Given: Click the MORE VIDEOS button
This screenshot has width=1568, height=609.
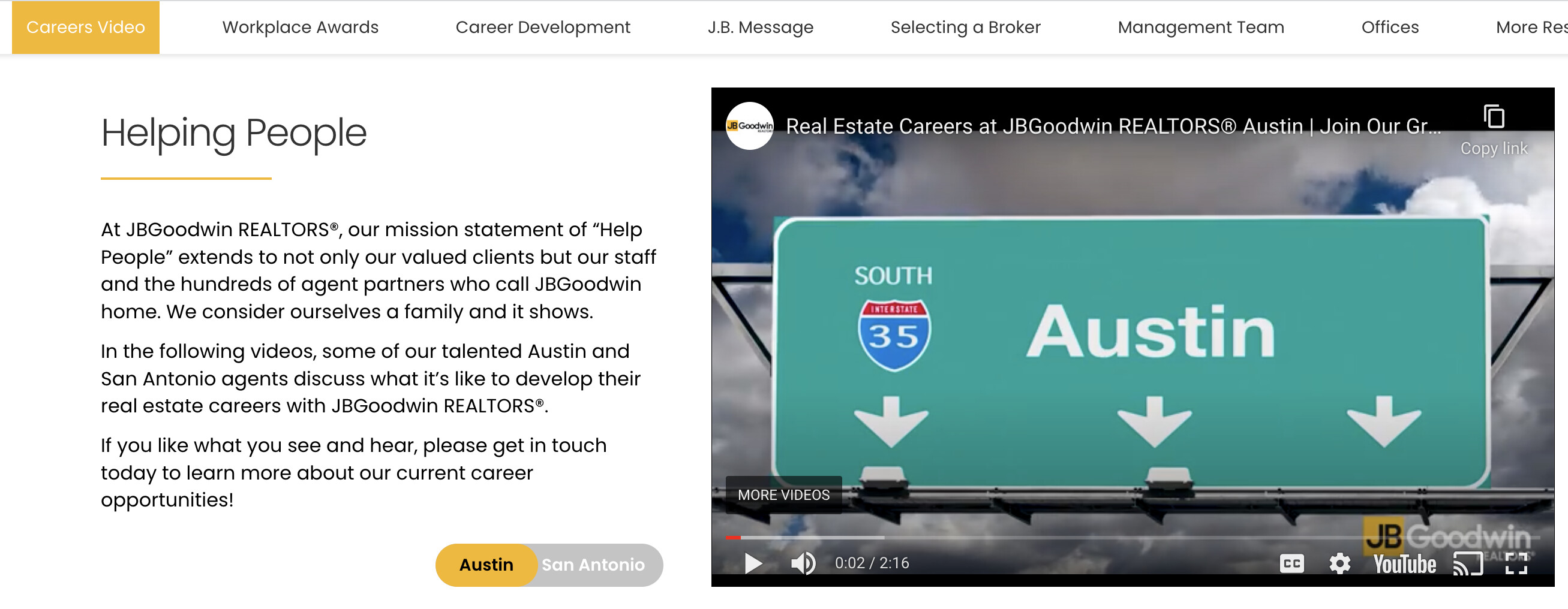Looking at the screenshot, I should click(783, 495).
